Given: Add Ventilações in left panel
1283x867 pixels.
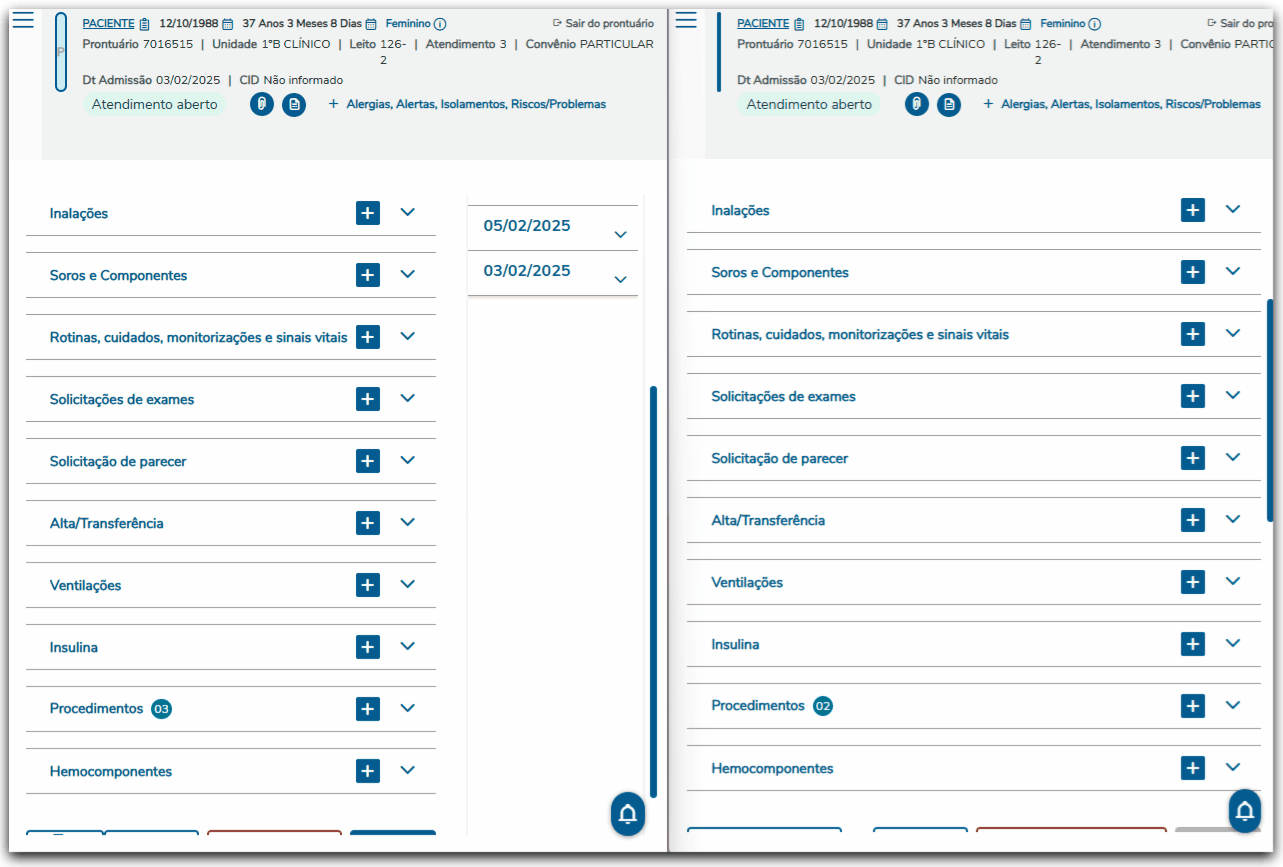Looking at the screenshot, I should [368, 585].
